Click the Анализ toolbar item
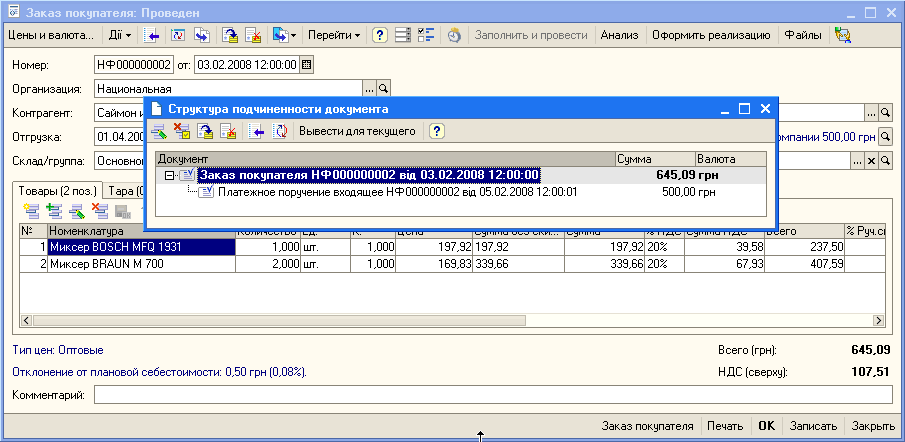Viewport: 905px width, 442px height. click(619, 35)
